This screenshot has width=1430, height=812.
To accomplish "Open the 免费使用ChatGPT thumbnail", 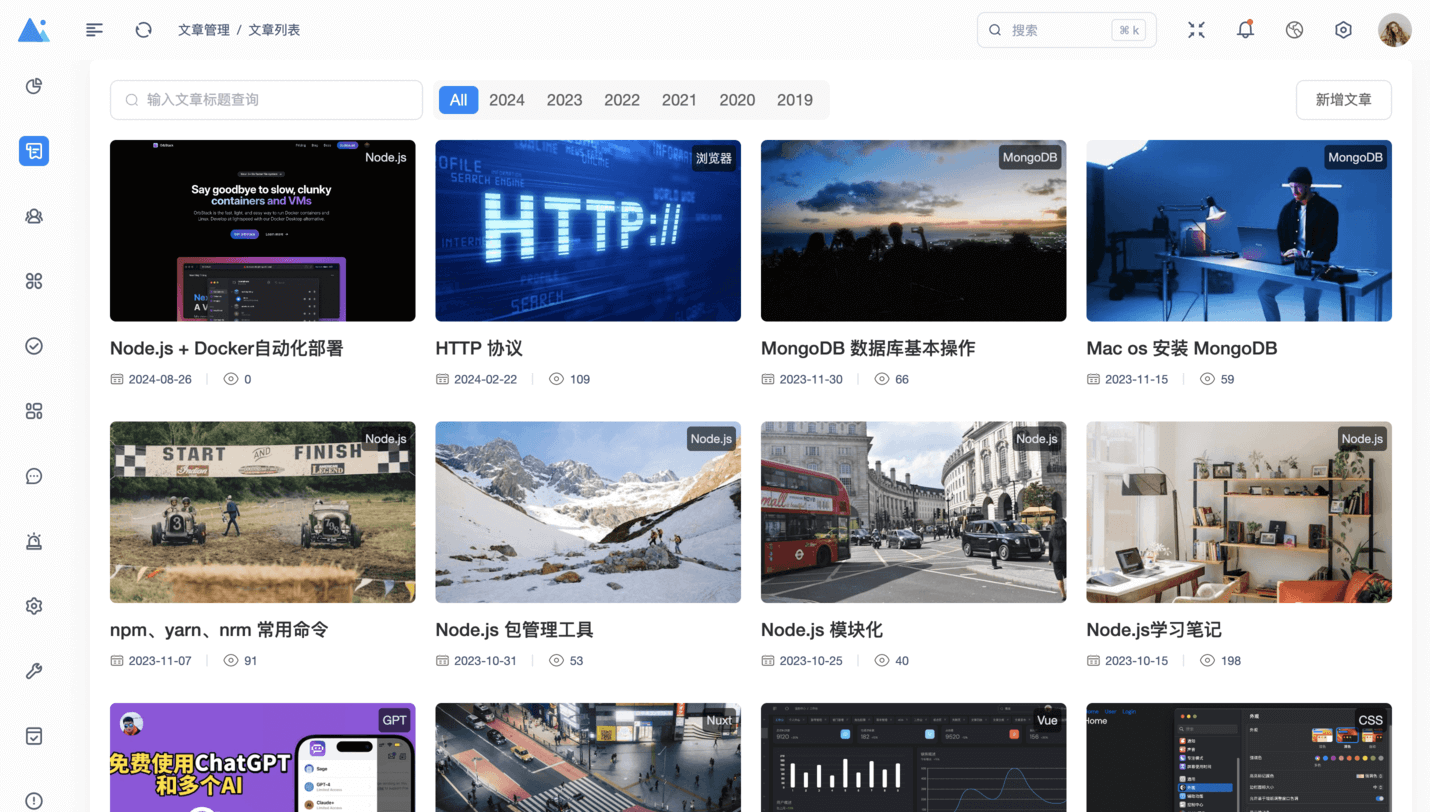I will 262,758.
